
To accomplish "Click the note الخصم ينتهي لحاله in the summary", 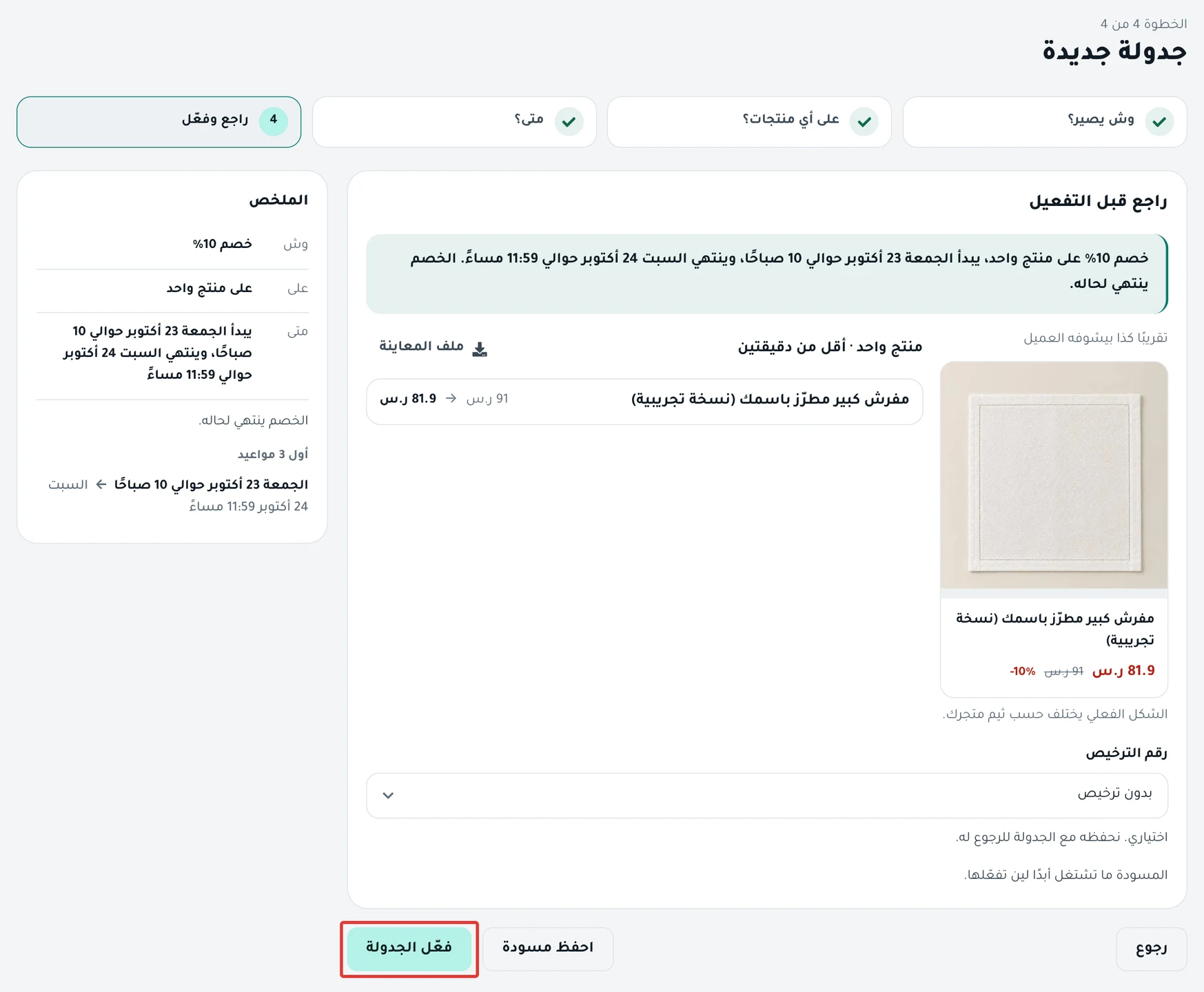I will point(254,420).
